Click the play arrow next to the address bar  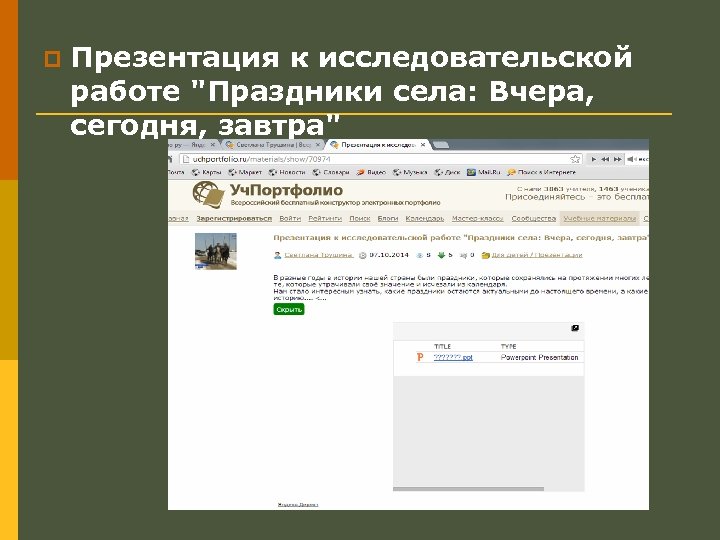click(594, 159)
